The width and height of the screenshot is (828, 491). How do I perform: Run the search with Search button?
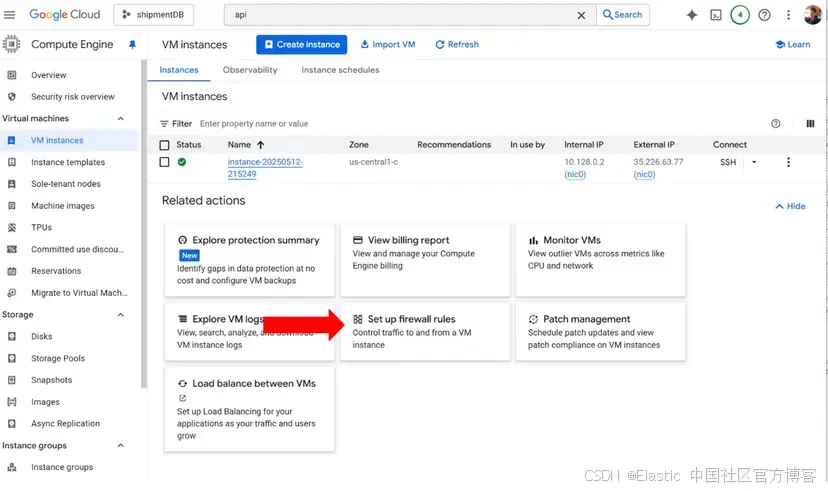click(x=623, y=15)
